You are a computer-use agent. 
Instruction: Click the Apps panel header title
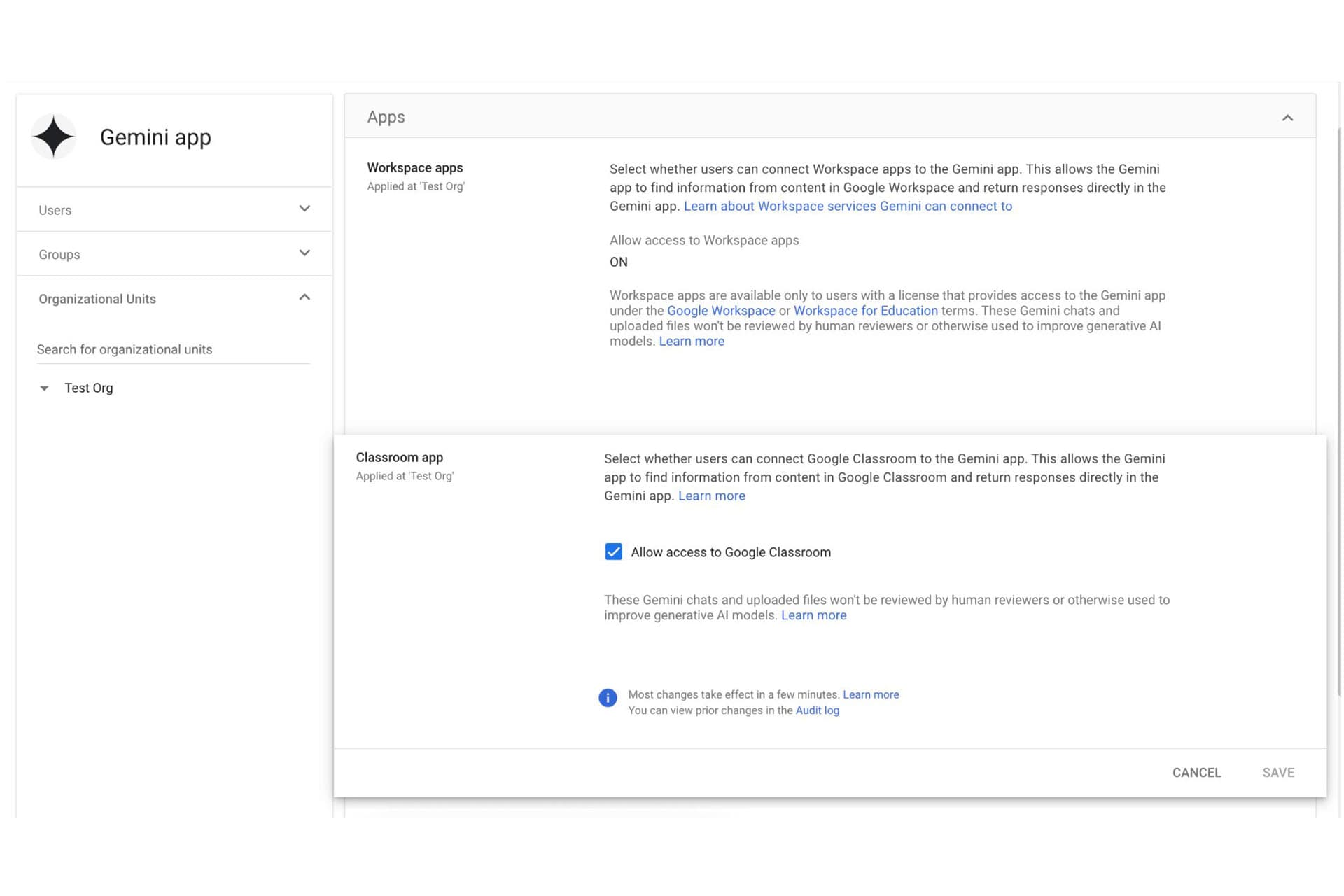386,117
